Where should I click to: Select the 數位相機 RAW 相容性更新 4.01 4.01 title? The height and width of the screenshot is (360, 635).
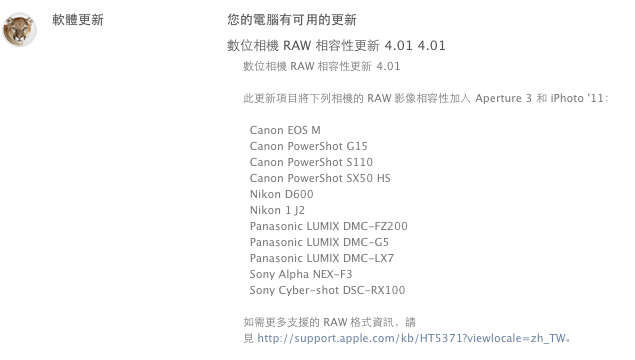click(x=336, y=45)
